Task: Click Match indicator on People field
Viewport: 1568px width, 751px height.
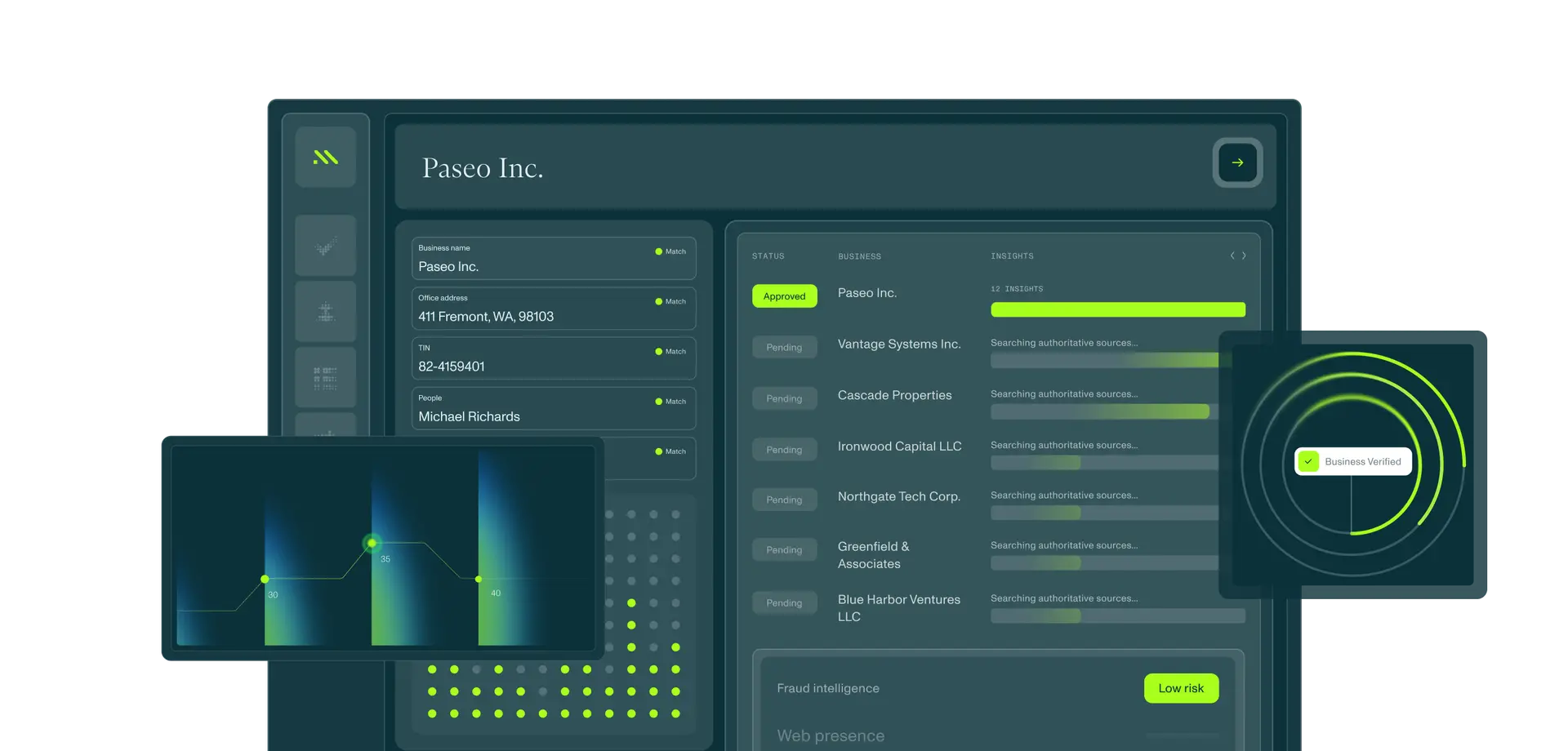Action: [x=670, y=402]
